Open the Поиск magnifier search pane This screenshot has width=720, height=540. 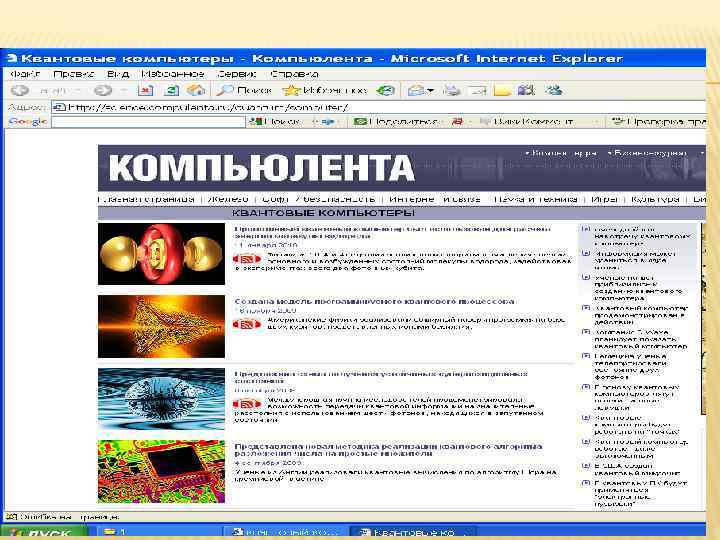point(244,90)
